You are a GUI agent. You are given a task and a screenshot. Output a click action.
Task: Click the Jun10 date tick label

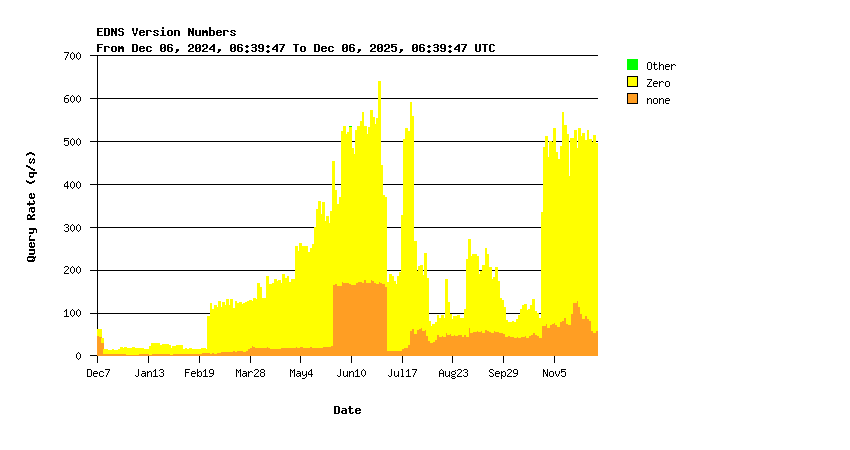351,373
